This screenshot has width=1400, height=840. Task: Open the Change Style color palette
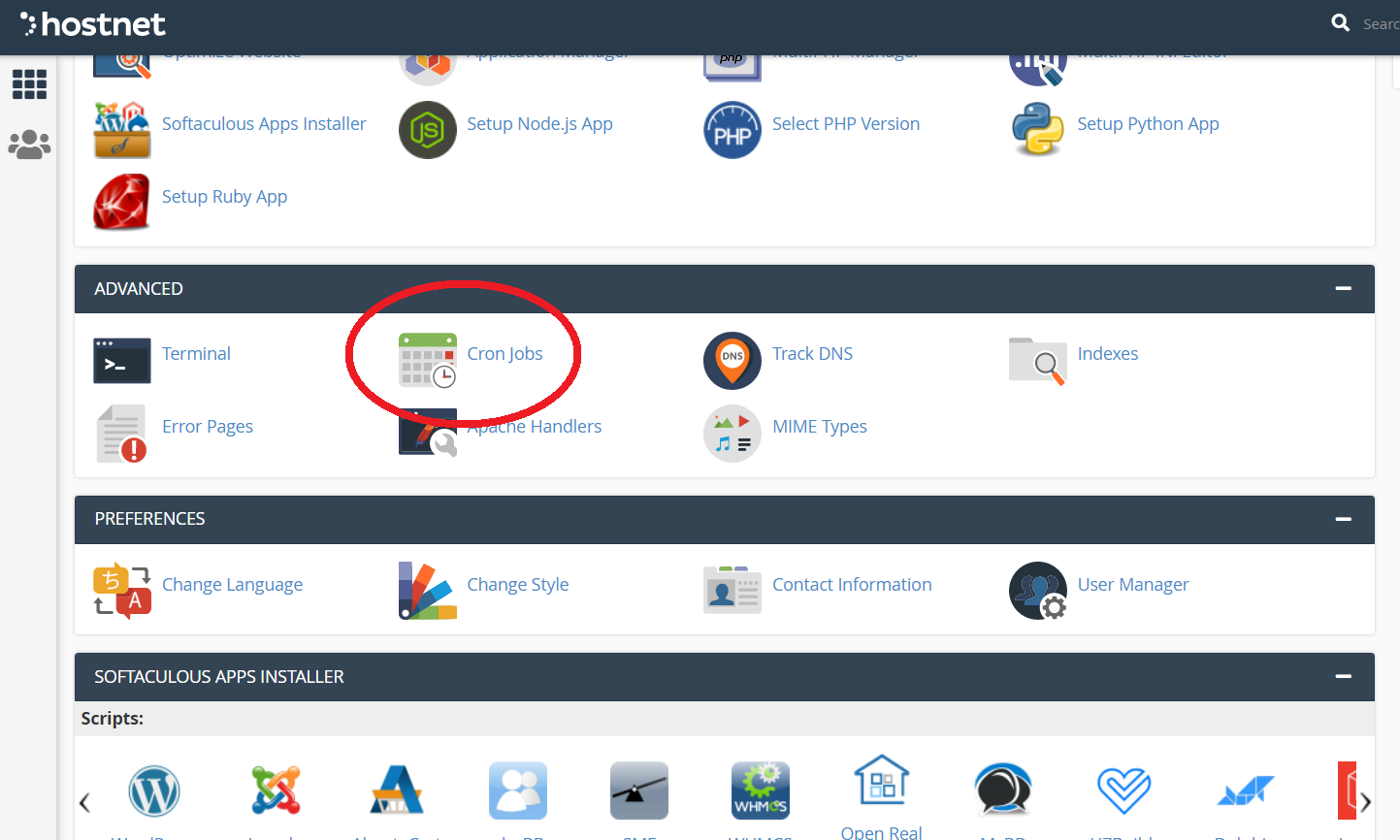pos(428,591)
